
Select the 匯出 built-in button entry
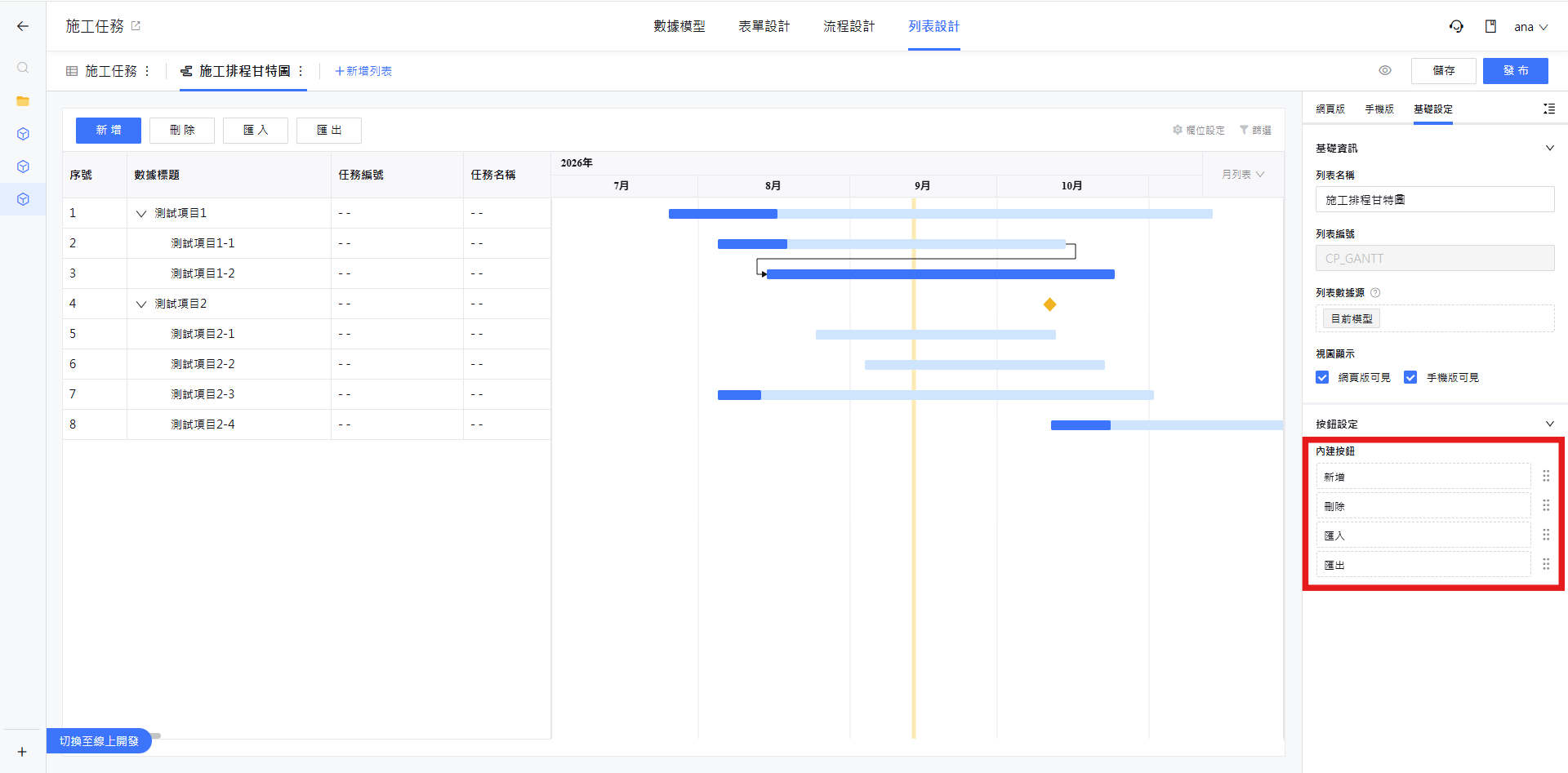tap(1423, 565)
